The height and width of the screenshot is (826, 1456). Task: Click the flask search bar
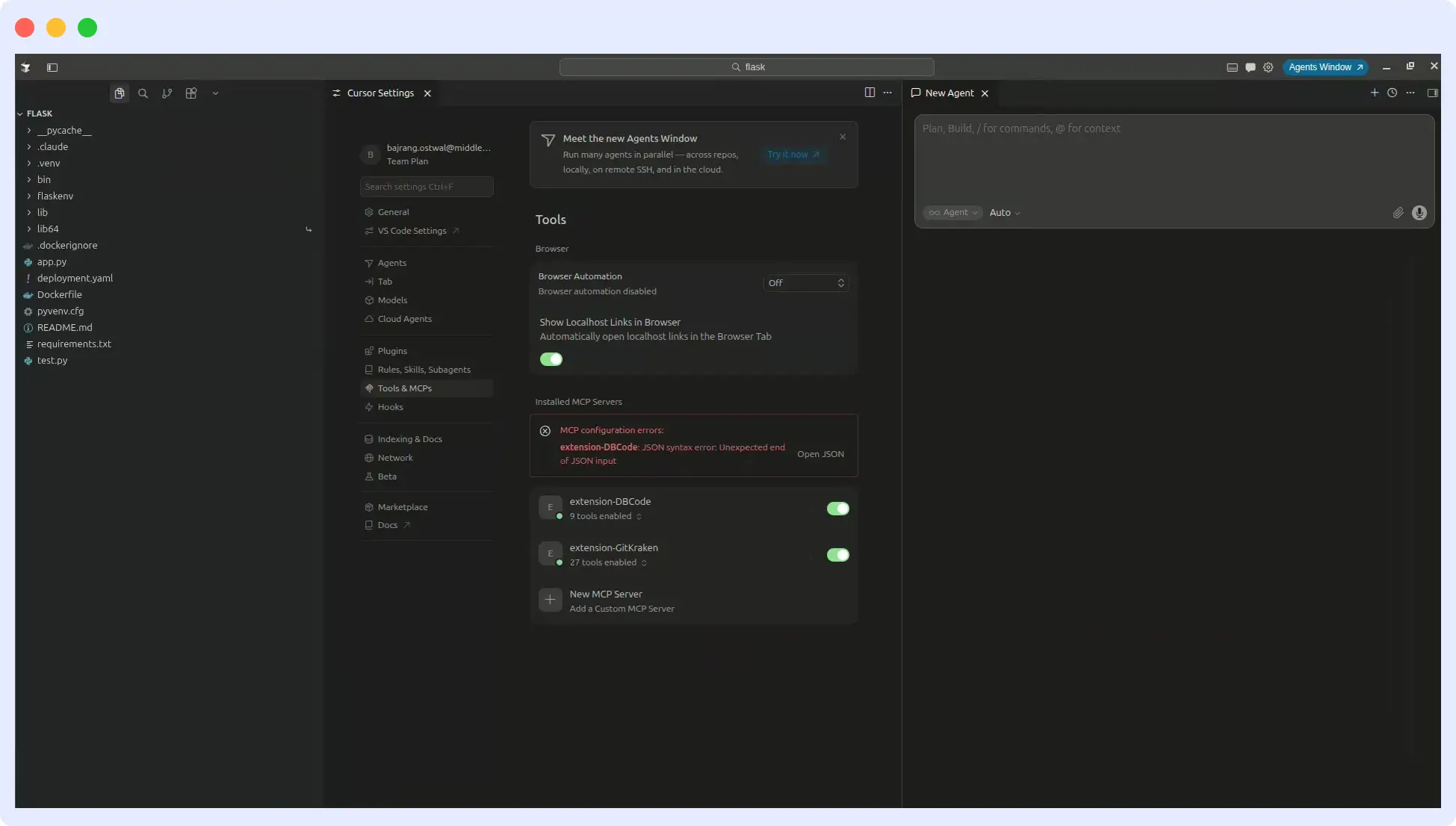746,67
